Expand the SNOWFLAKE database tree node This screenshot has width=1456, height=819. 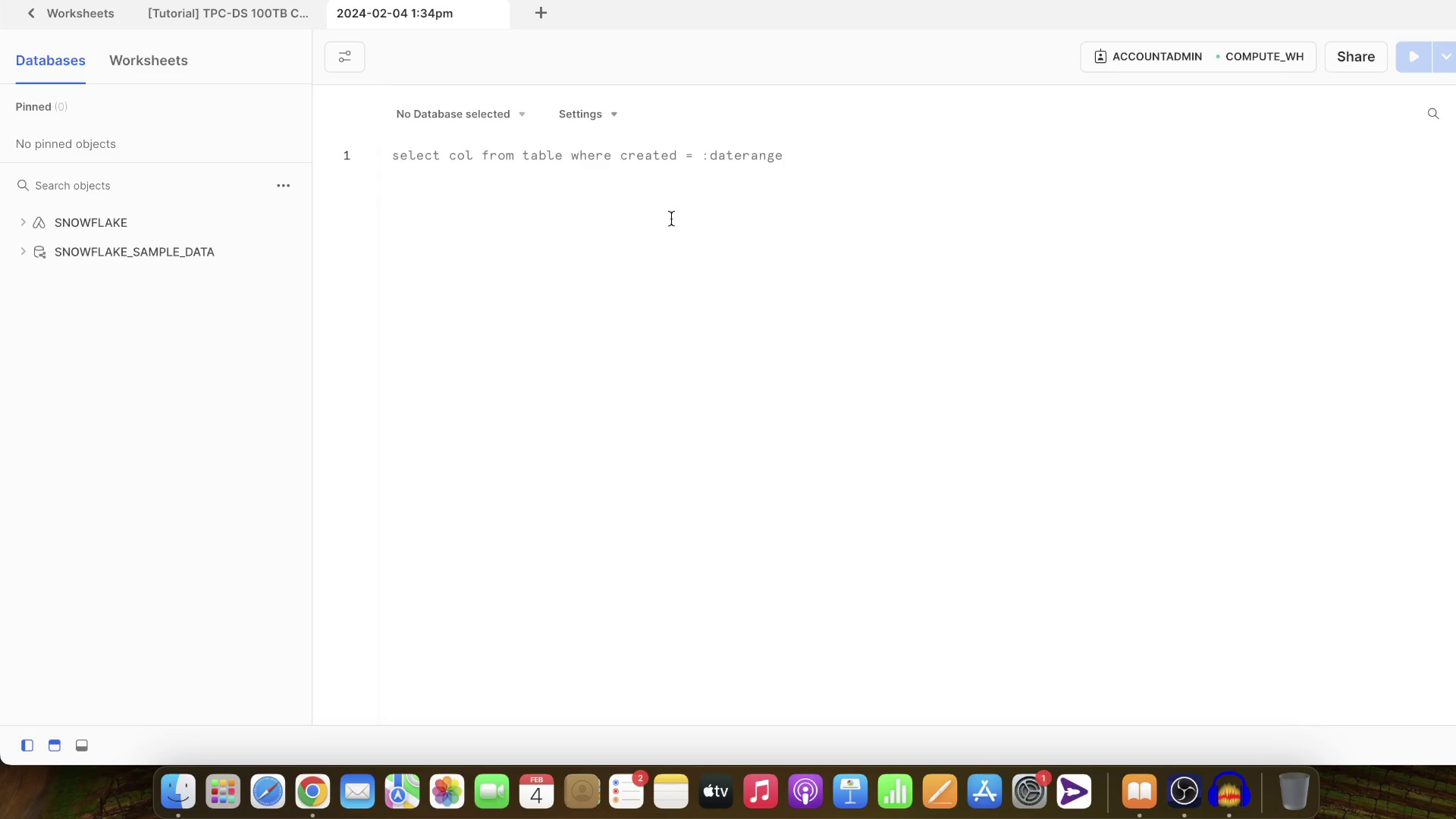pyautogui.click(x=23, y=222)
